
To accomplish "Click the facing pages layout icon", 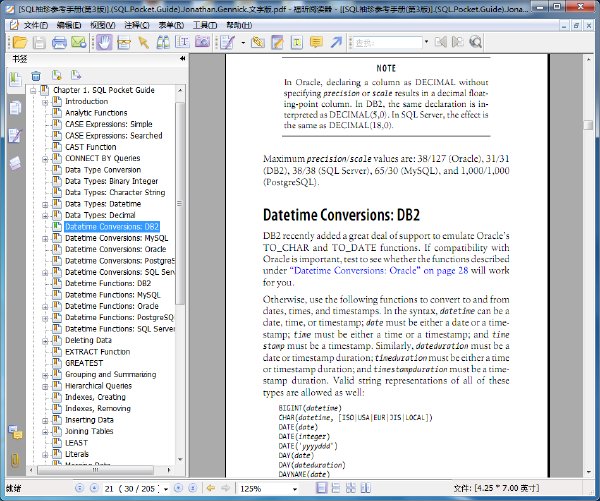I will coord(365,488).
